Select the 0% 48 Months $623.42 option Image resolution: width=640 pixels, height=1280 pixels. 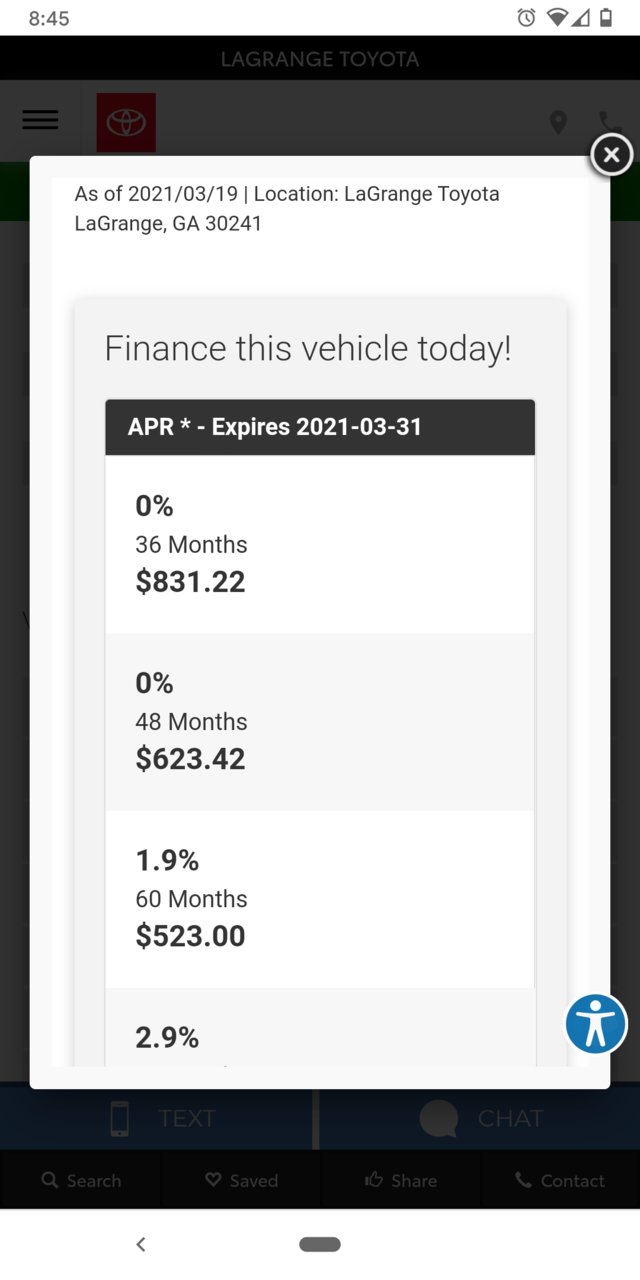click(x=320, y=722)
